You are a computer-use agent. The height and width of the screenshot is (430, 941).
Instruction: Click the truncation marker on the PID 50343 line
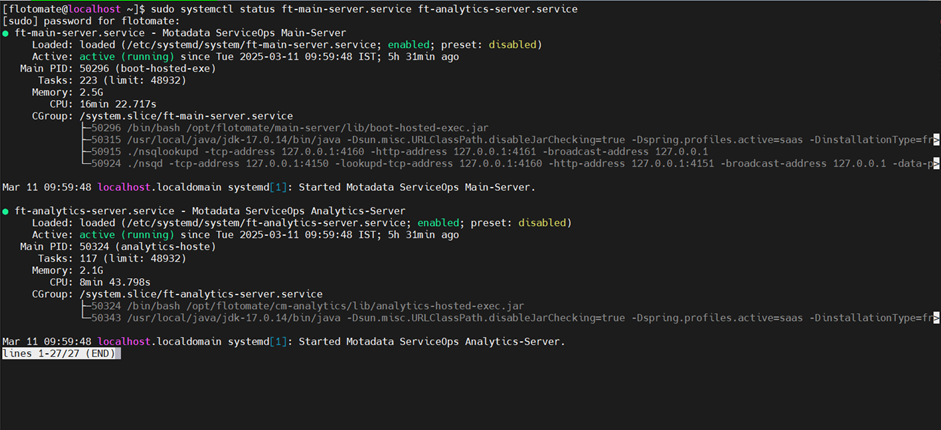coord(936,318)
